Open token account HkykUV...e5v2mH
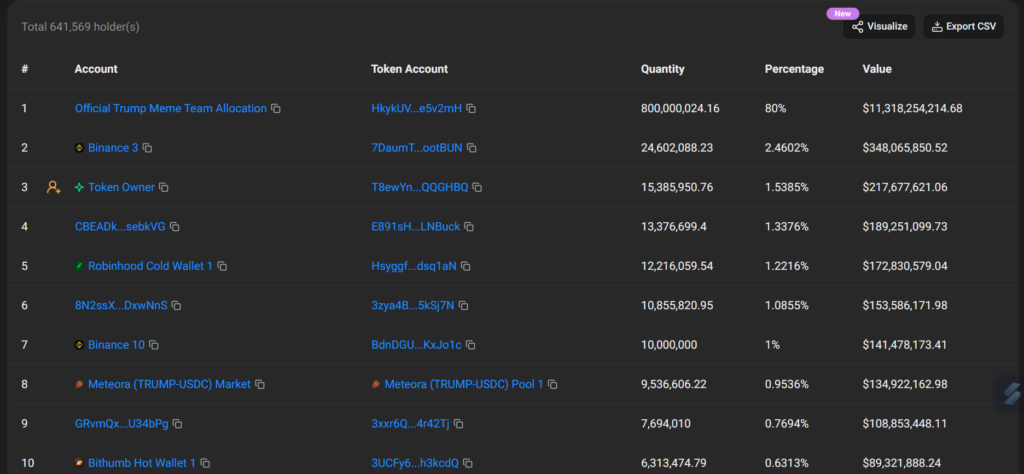 417,108
